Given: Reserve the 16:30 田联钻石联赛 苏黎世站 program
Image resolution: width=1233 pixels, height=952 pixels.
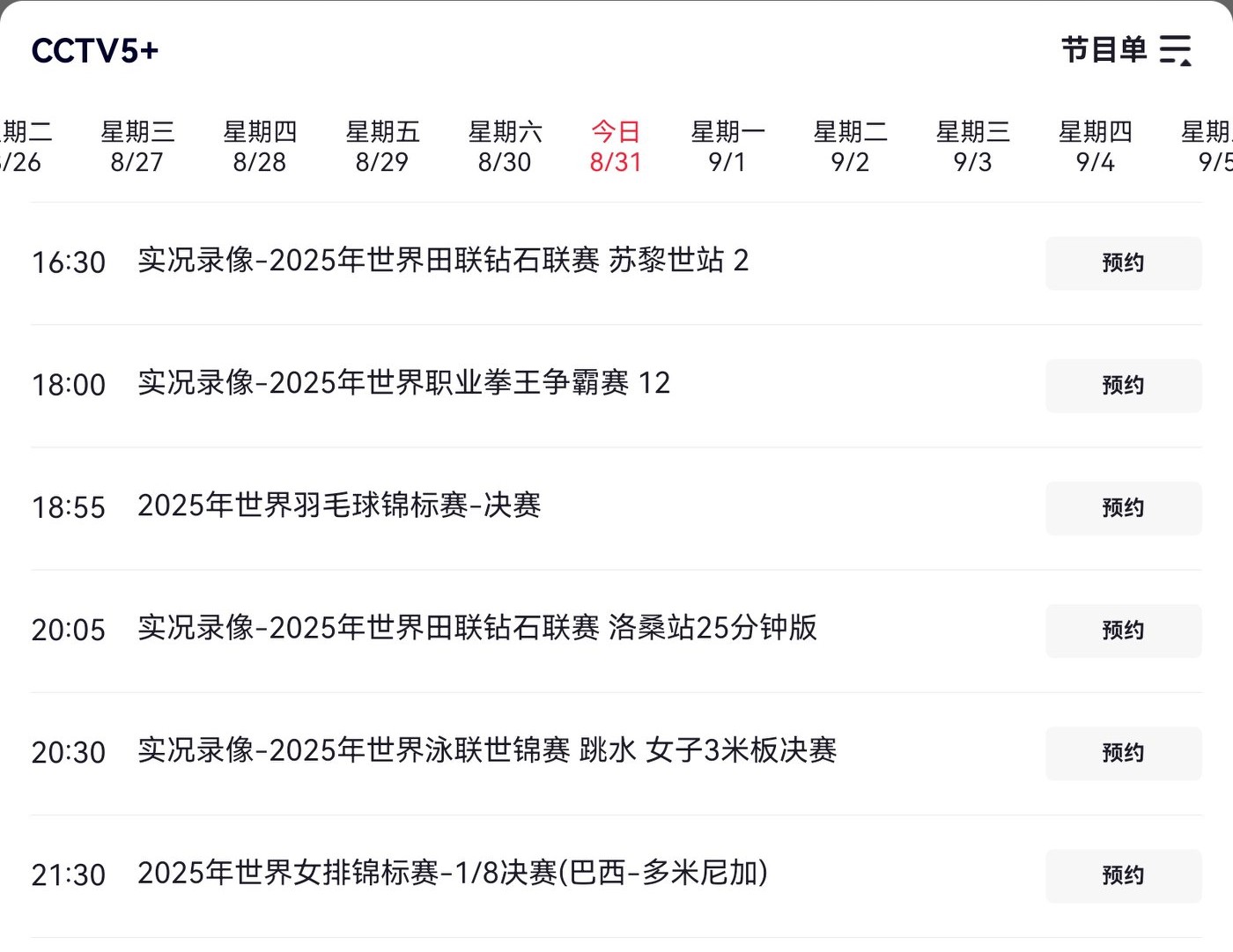Looking at the screenshot, I should pos(1123,263).
